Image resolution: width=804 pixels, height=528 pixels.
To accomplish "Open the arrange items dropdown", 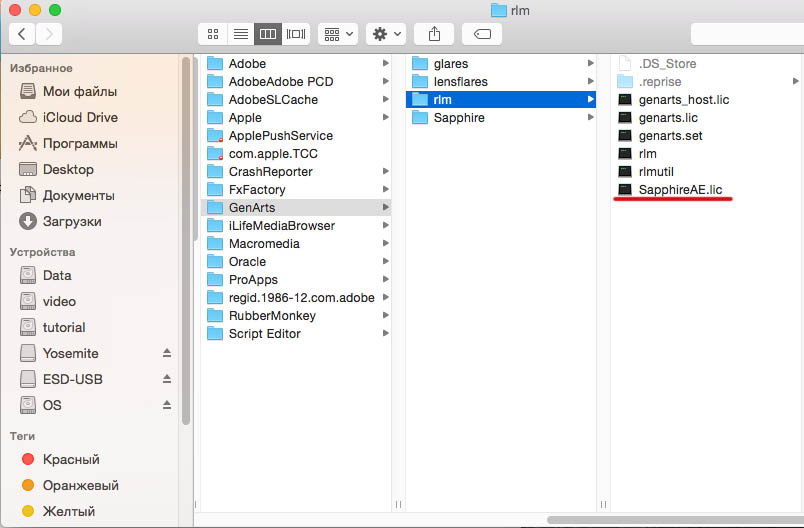I will tap(338, 34).
